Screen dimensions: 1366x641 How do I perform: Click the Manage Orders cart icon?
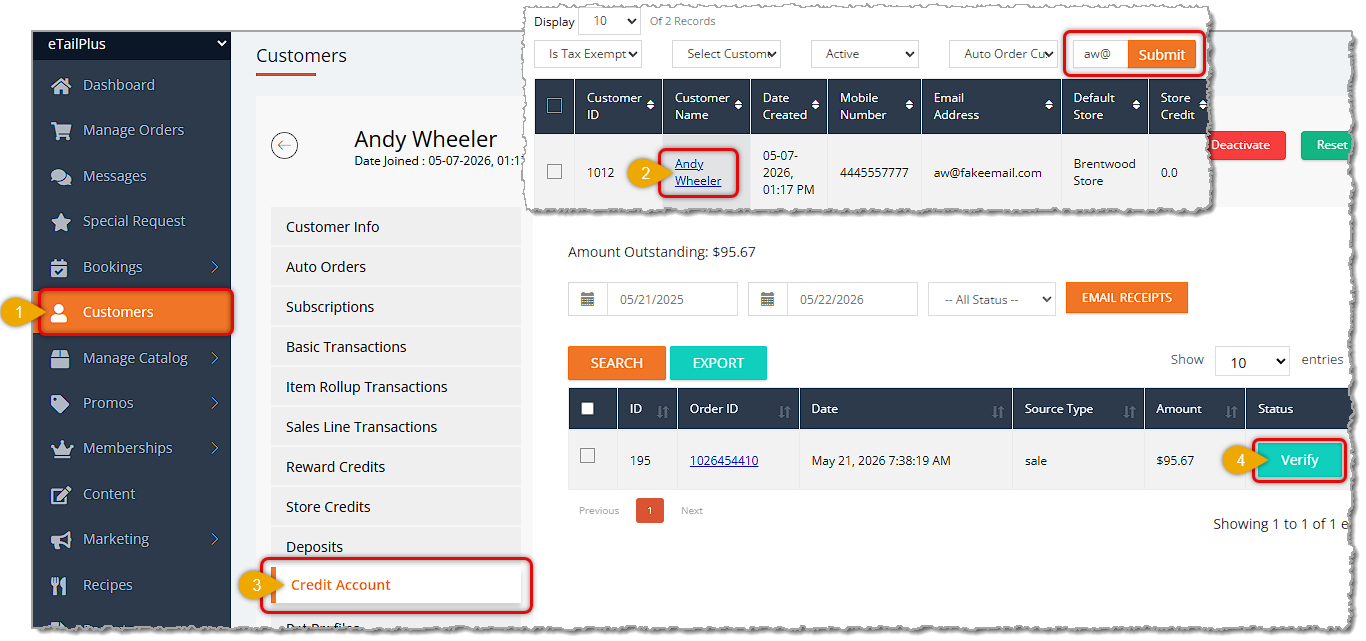(x=61, y=131)
